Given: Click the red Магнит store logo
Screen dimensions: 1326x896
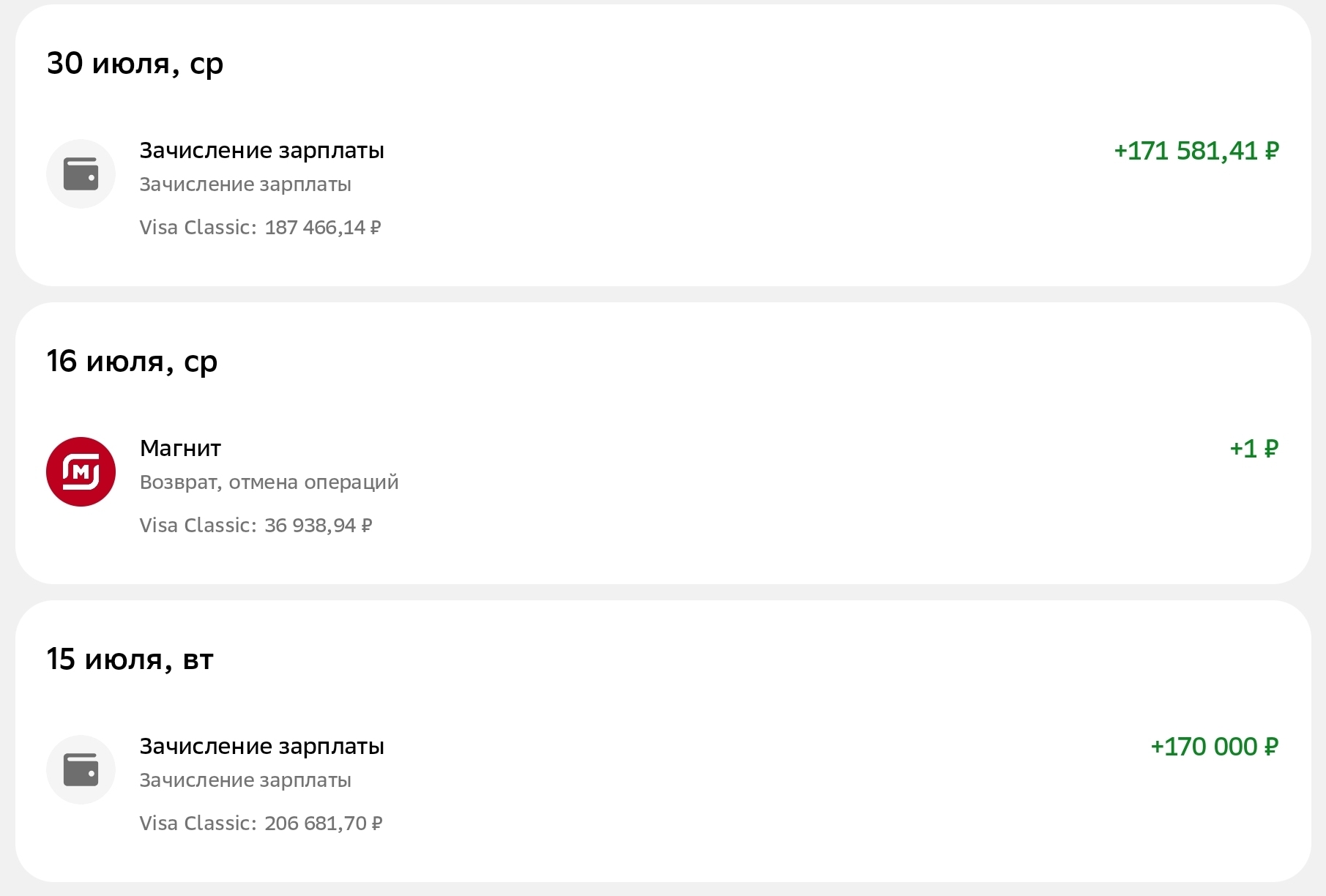Looking at the screenshot, I should click(81, 471).
